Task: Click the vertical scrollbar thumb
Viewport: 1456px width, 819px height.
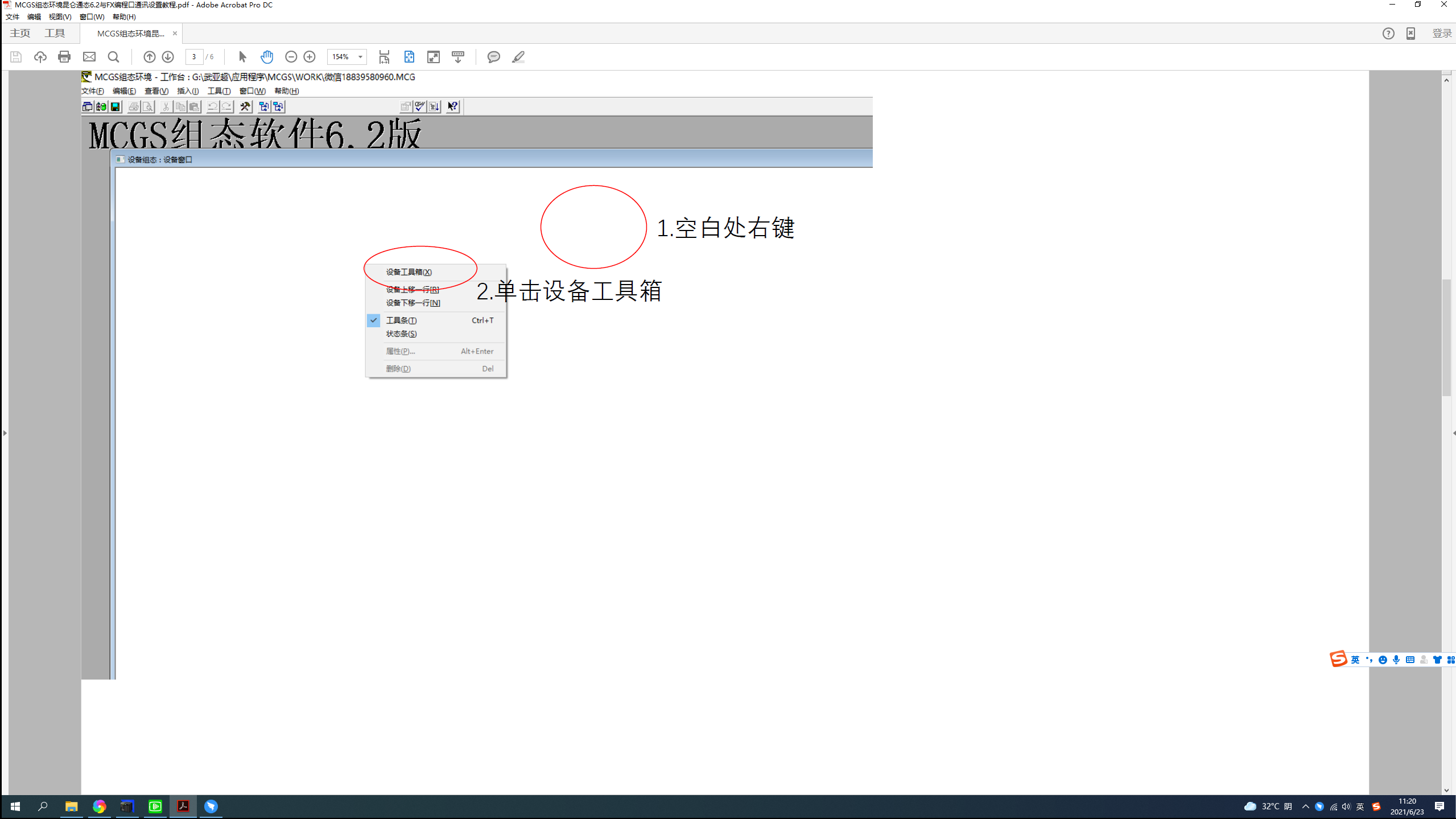Action: [1446, 338]
